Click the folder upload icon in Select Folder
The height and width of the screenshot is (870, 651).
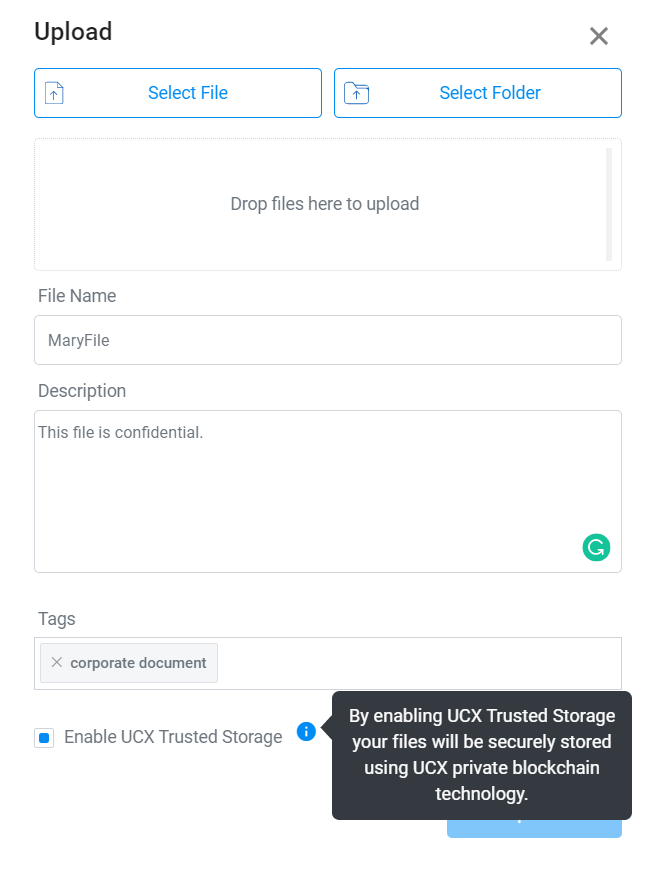coord(356,93)
